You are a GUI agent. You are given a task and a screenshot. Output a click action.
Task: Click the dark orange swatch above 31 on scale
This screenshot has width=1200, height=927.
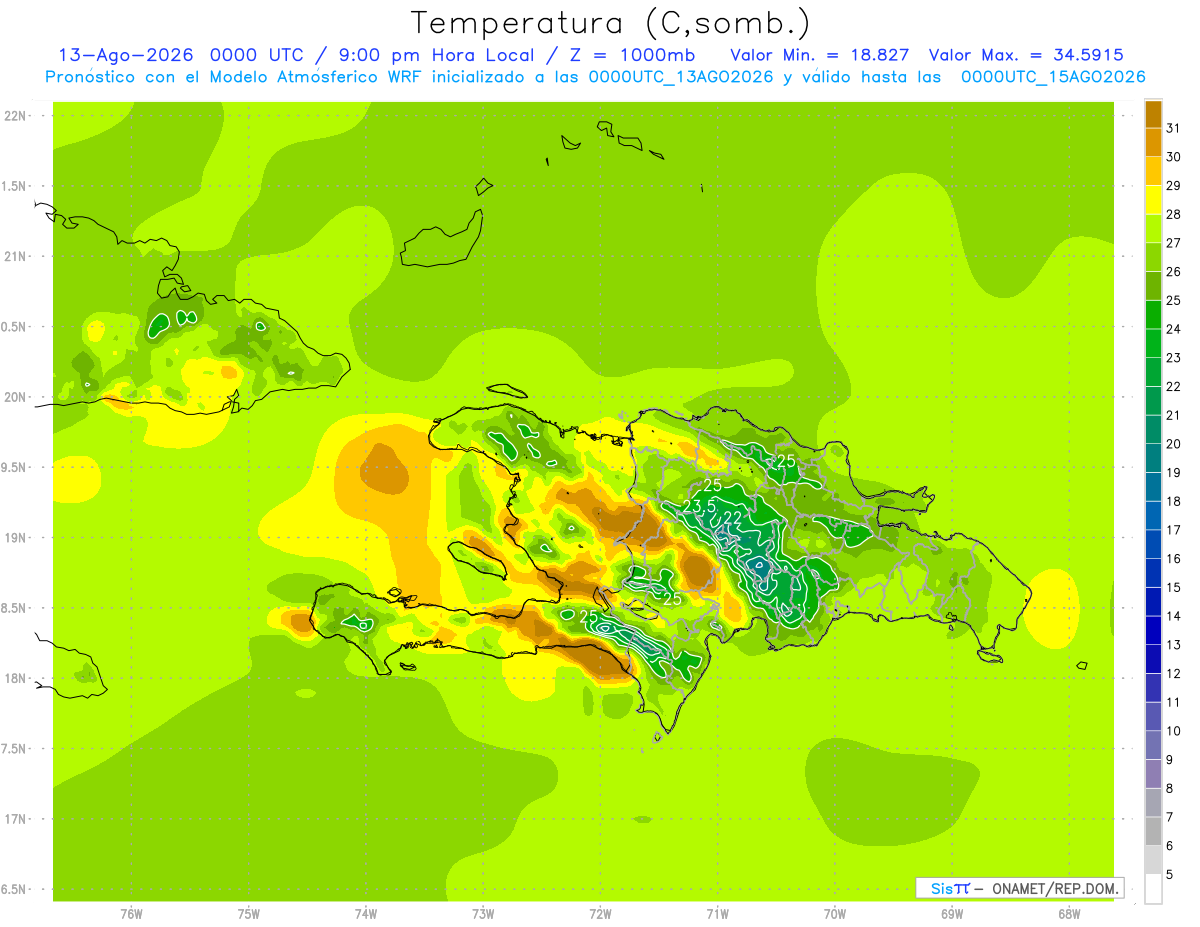[1153, 114]
